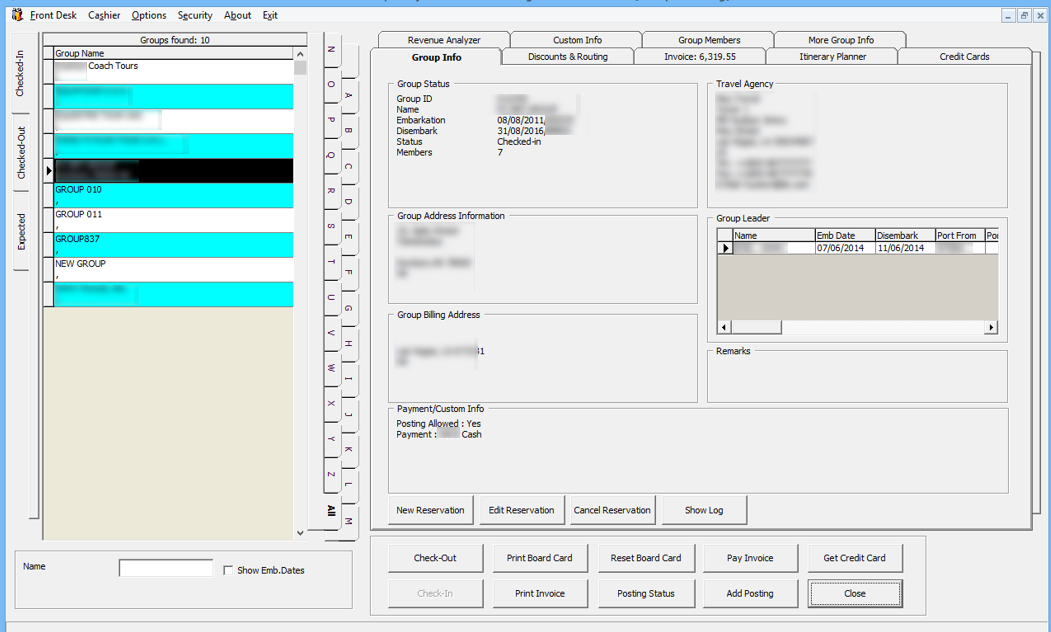Click the 11/06/2014 Disembark cell
Screen dimensions: 1051x632
pyautogui.click(x=906, y=248)
